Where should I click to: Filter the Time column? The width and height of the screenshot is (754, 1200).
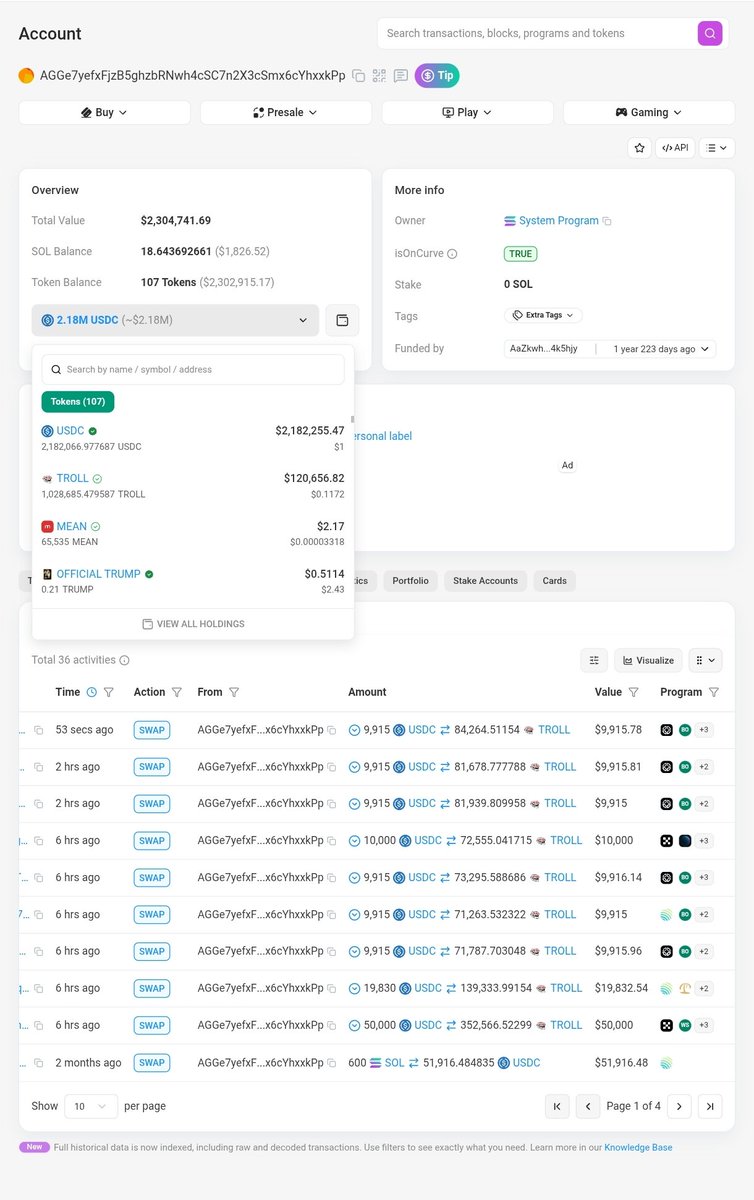(109, 692)
